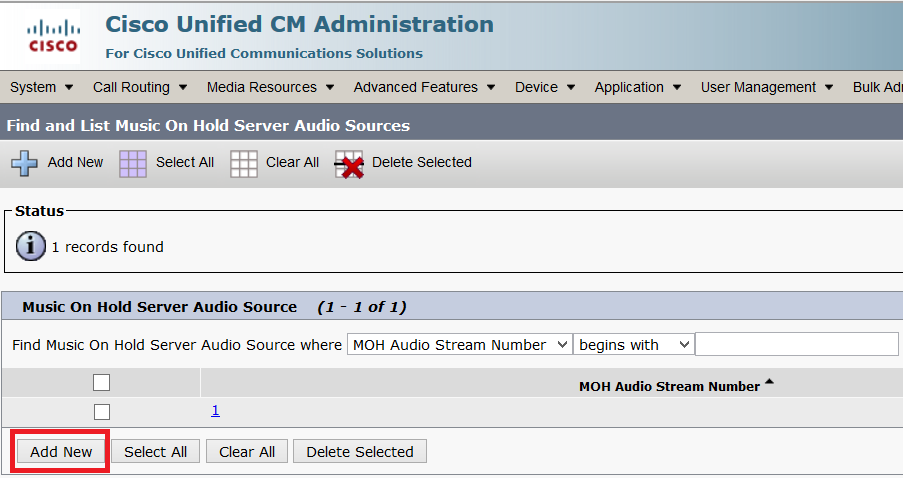Click the empty grid Clear All icon
The height and width of the screenshot is (478, 903).
point(244,164)
